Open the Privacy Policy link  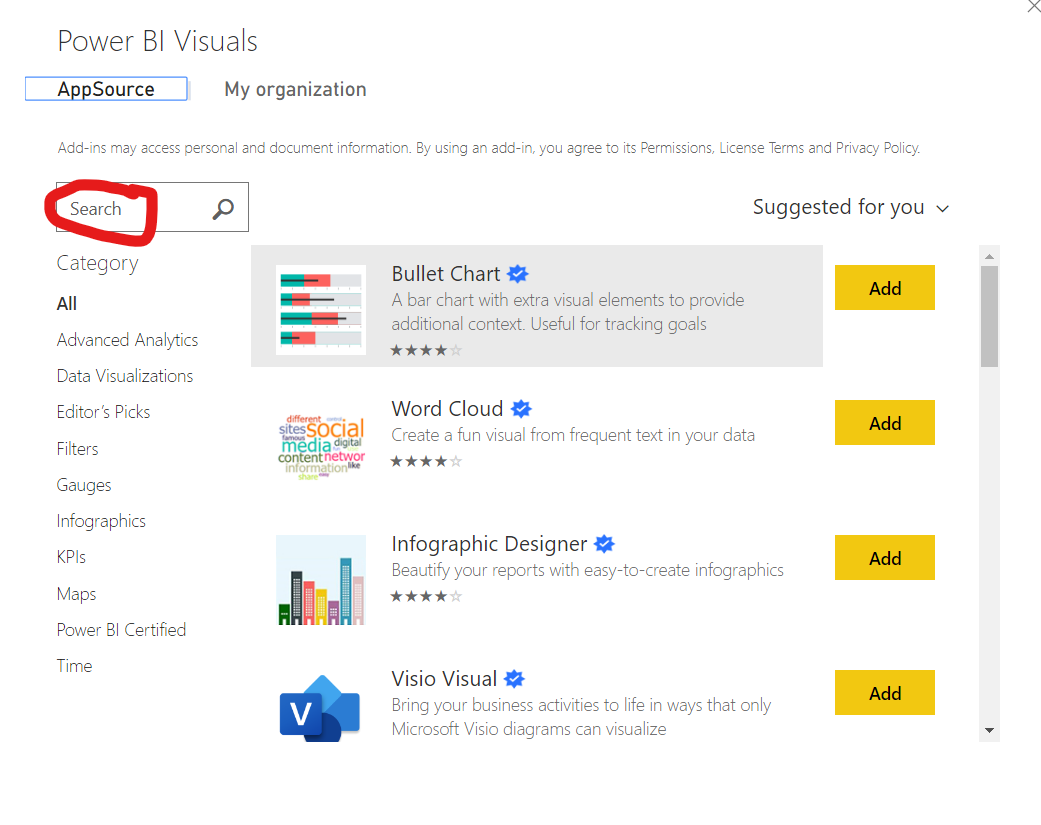coord(877,147)
